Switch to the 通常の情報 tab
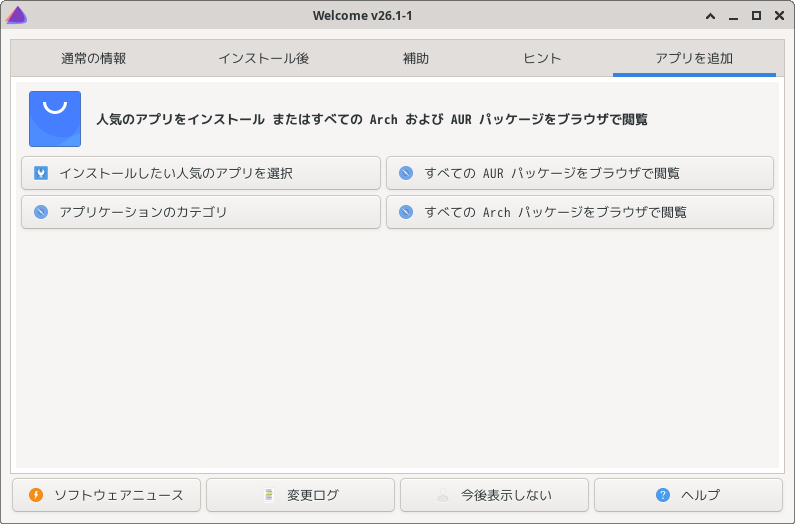This screenshot has width=795, height=524. point(94,58)
